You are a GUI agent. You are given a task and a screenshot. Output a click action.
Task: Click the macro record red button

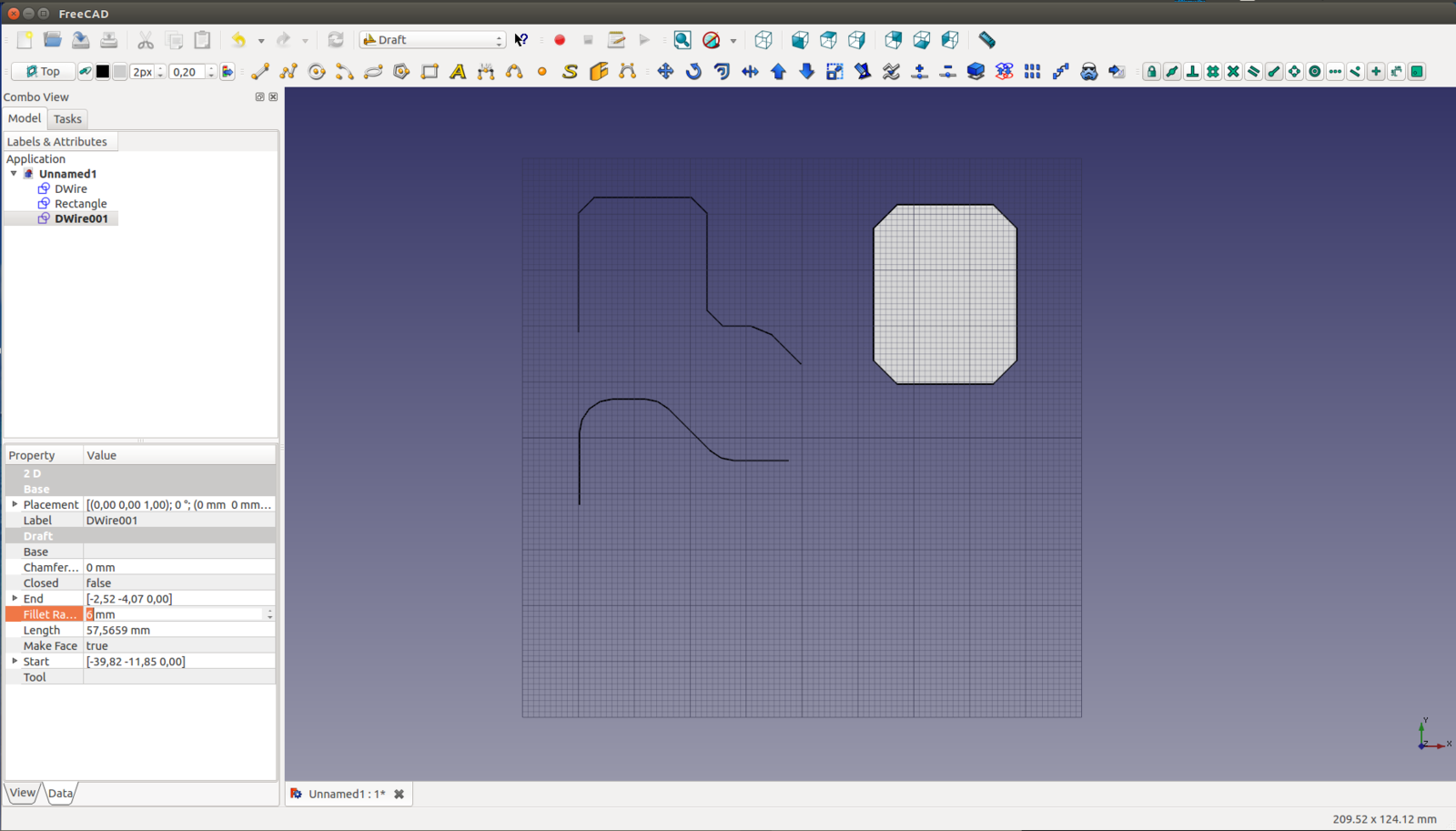(560, 40)
